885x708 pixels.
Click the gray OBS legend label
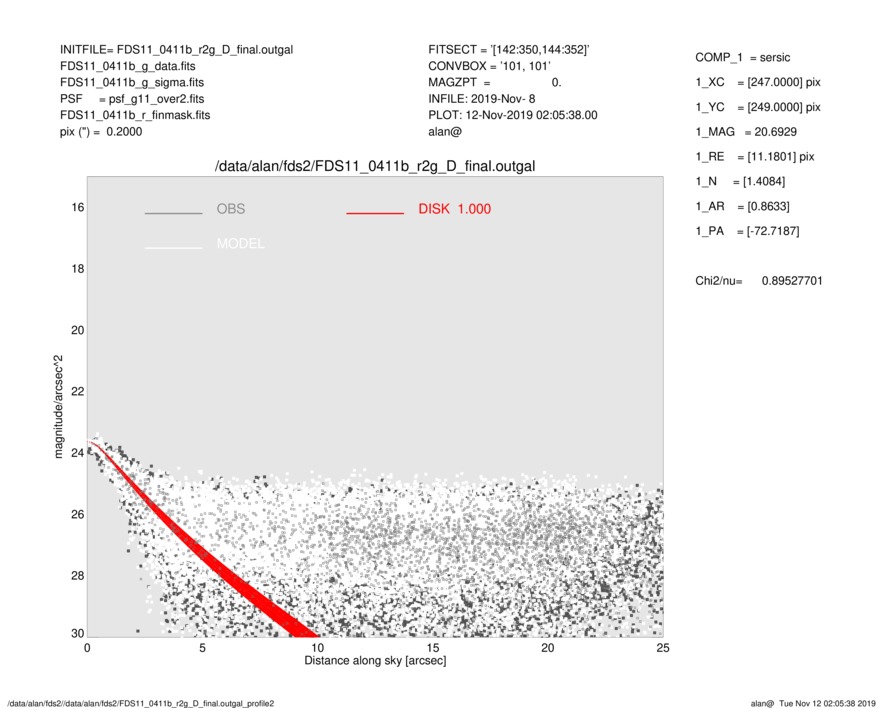point(231,209)
